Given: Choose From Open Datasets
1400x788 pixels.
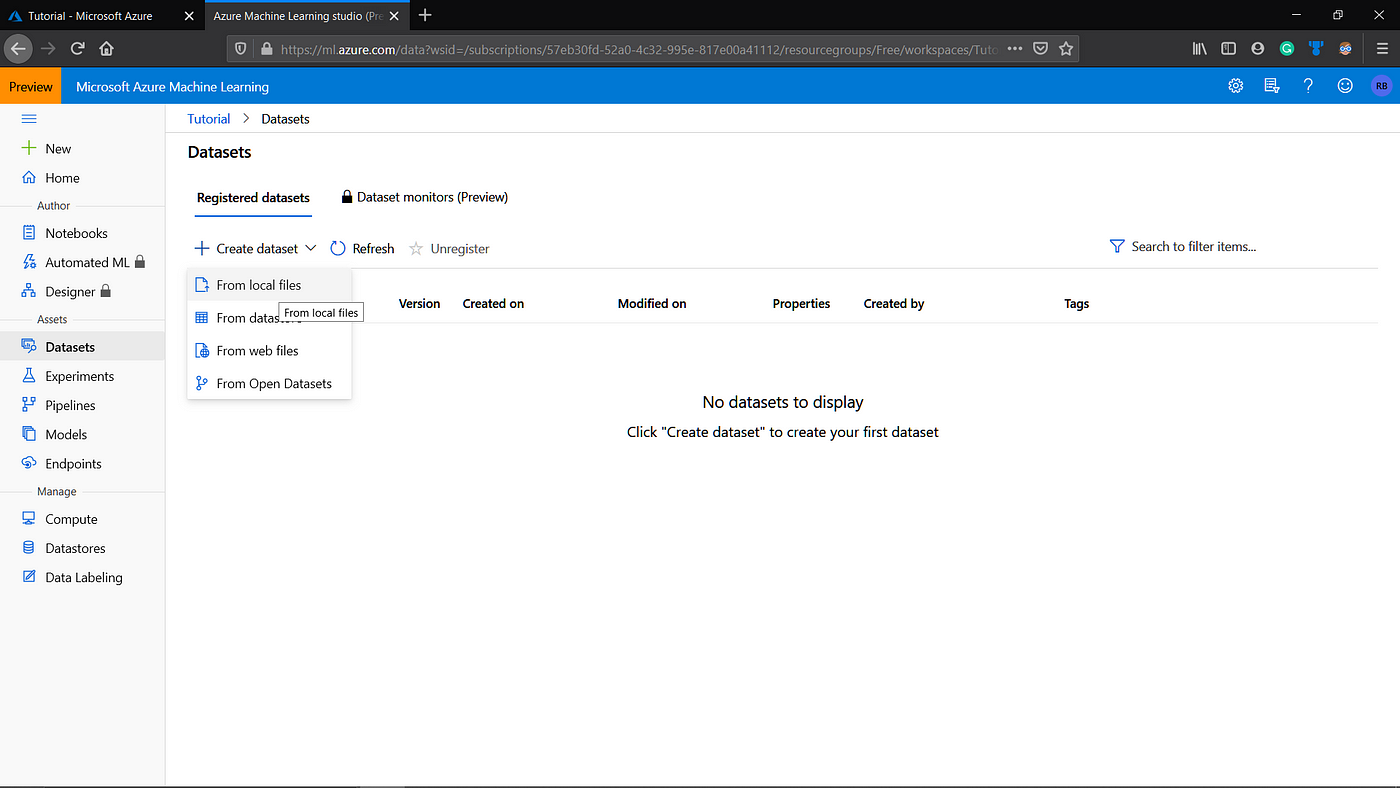Looking at the screenshot, I should point(269,384).
